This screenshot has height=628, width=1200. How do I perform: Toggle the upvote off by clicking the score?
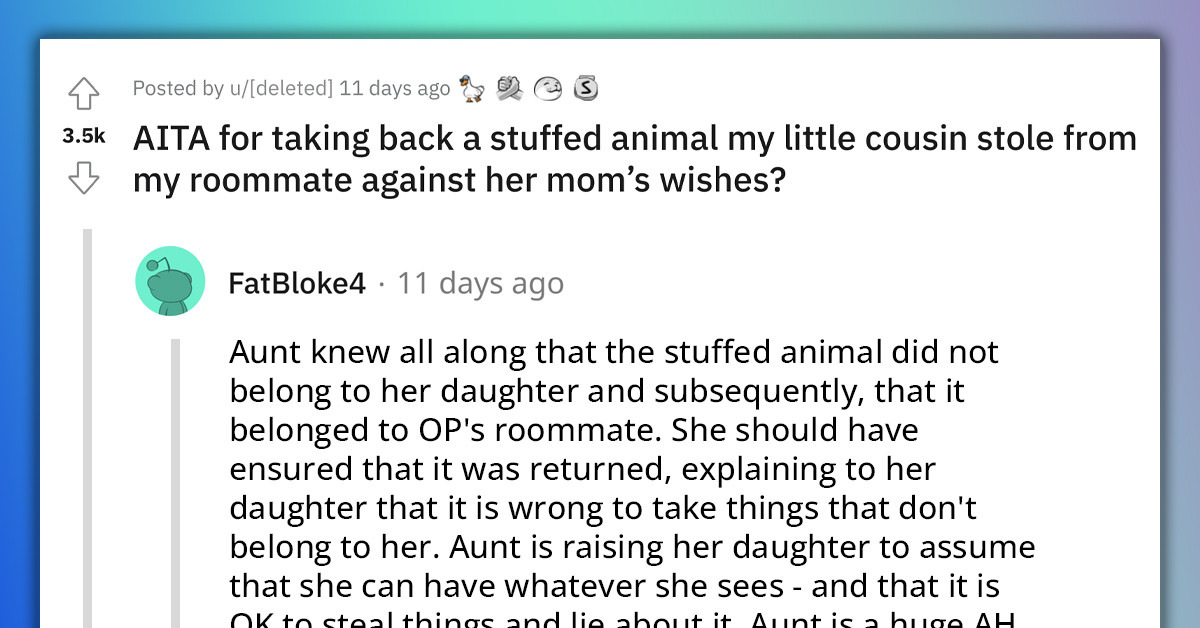pos(84,134)
